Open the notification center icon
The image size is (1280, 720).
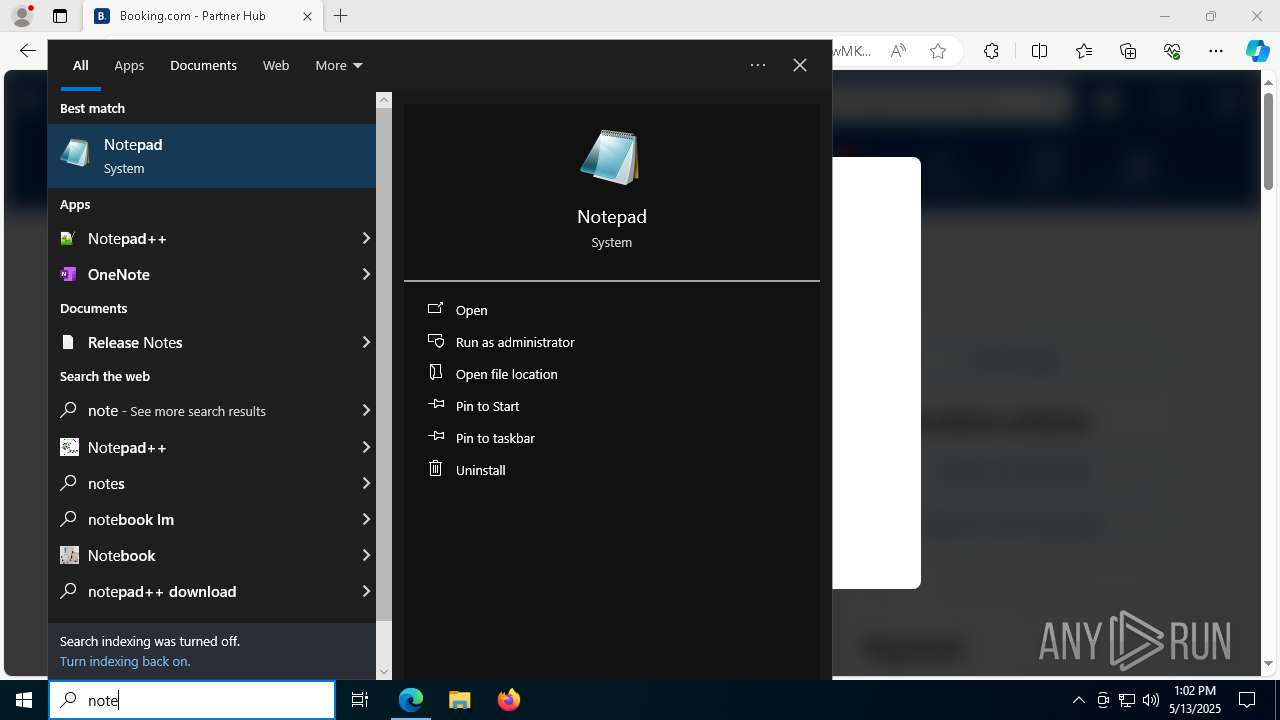[x=1247, y=700]
